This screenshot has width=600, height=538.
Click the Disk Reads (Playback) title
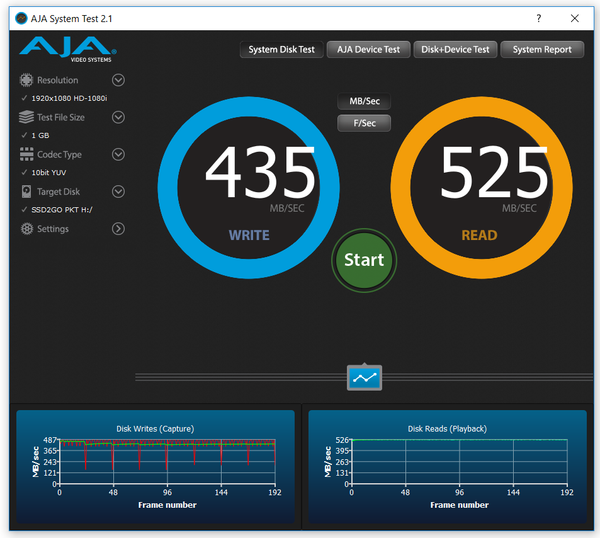(447, 429)
